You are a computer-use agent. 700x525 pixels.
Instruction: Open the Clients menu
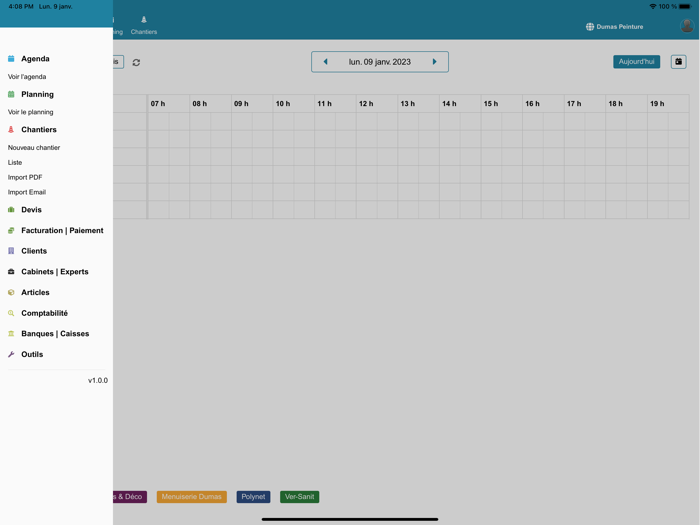[34, 251]
